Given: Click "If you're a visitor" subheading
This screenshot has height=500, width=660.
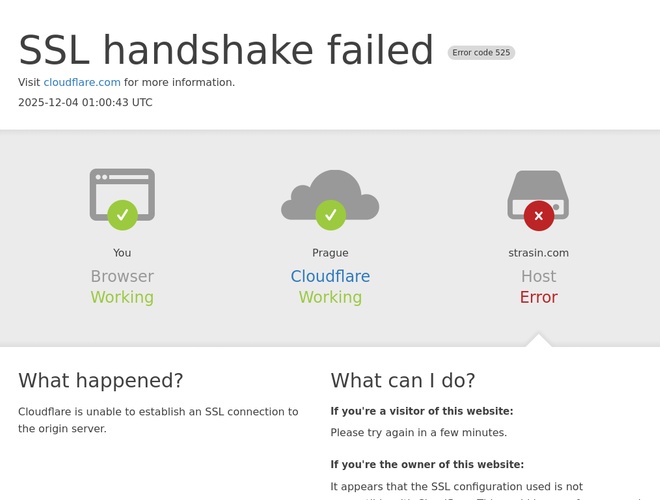Looking at the screenshot, I should (x=421, y=411).
